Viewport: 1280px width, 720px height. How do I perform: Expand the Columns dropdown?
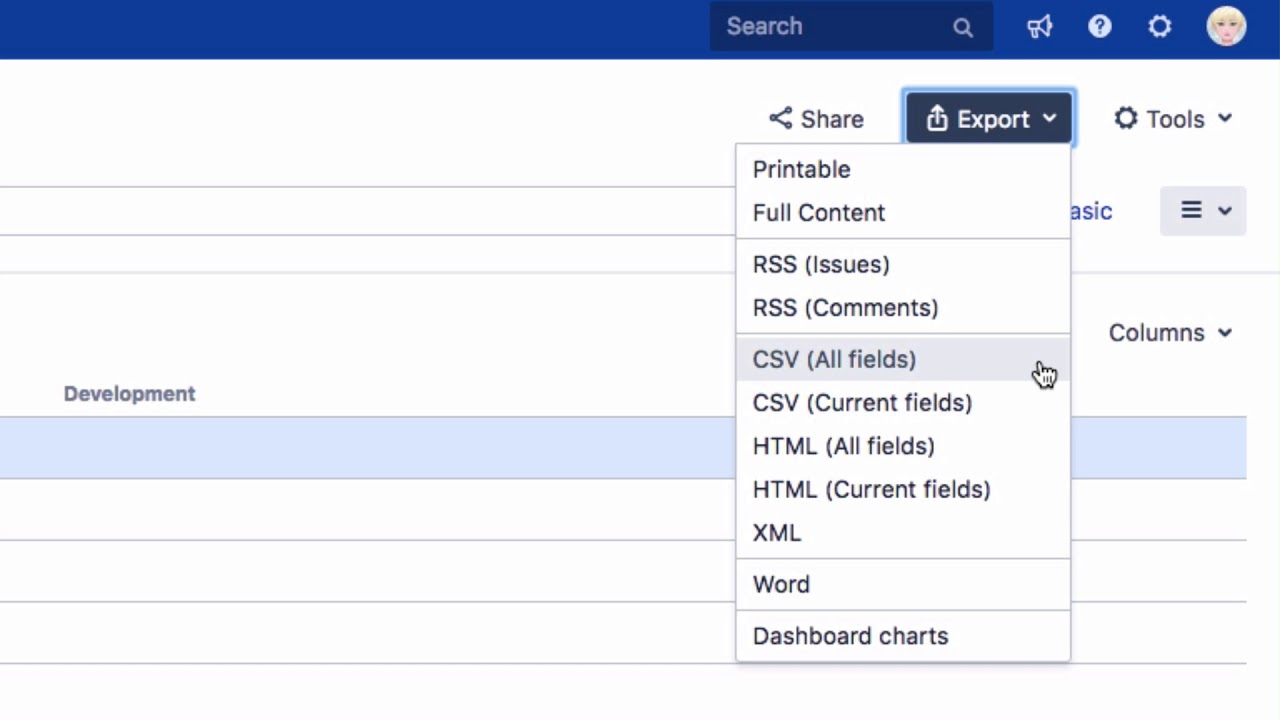pyautogui.click(x=1170, y=333)
